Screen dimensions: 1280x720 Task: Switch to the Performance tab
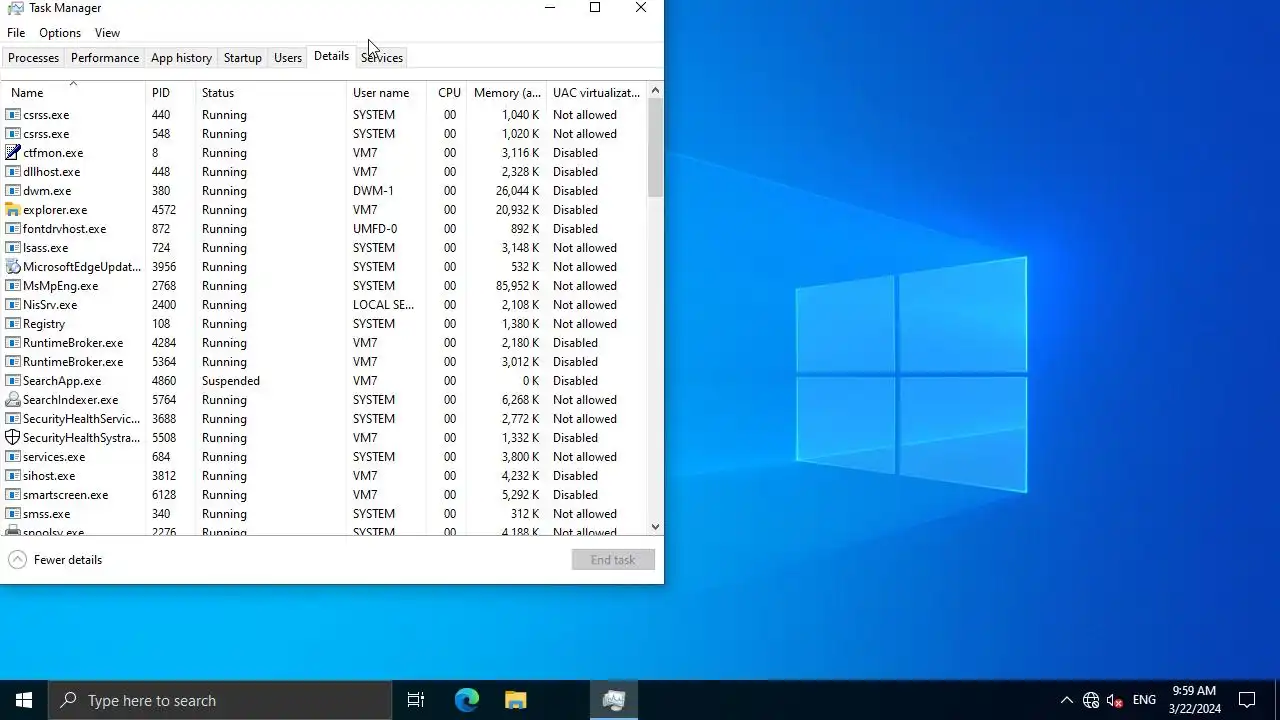[x=105, y=58]
